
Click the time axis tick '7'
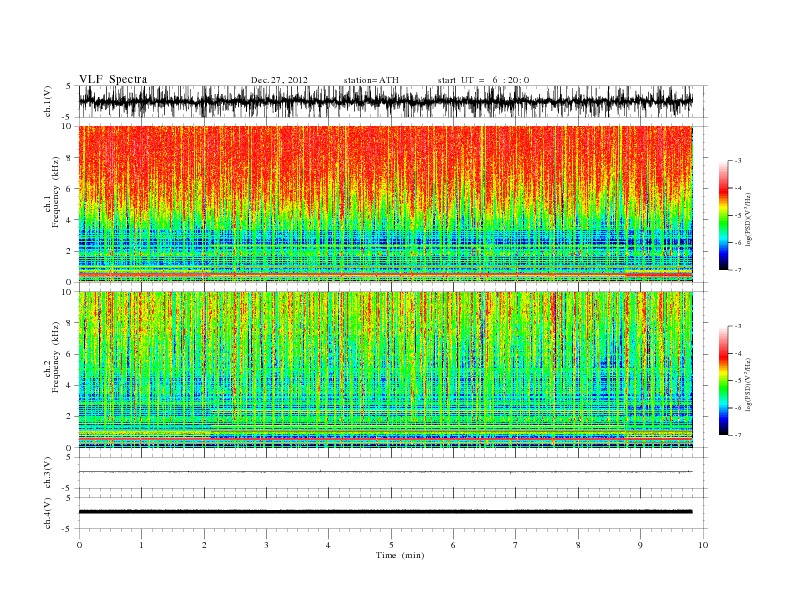(516, 545)
